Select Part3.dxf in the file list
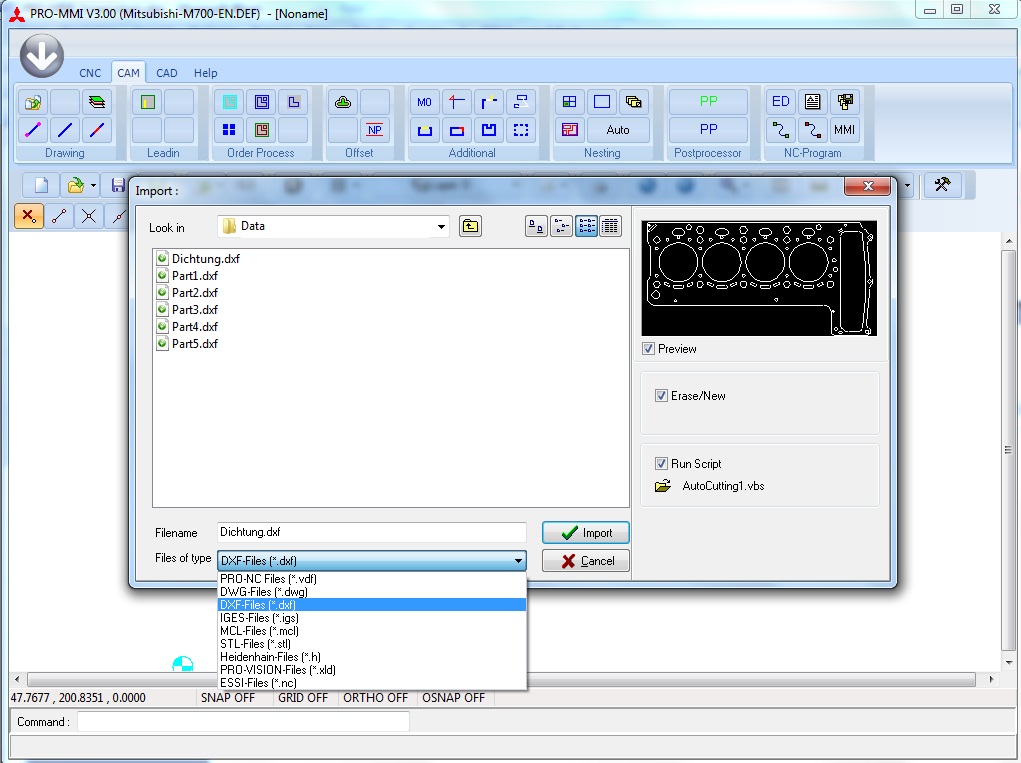 [194, 310]
